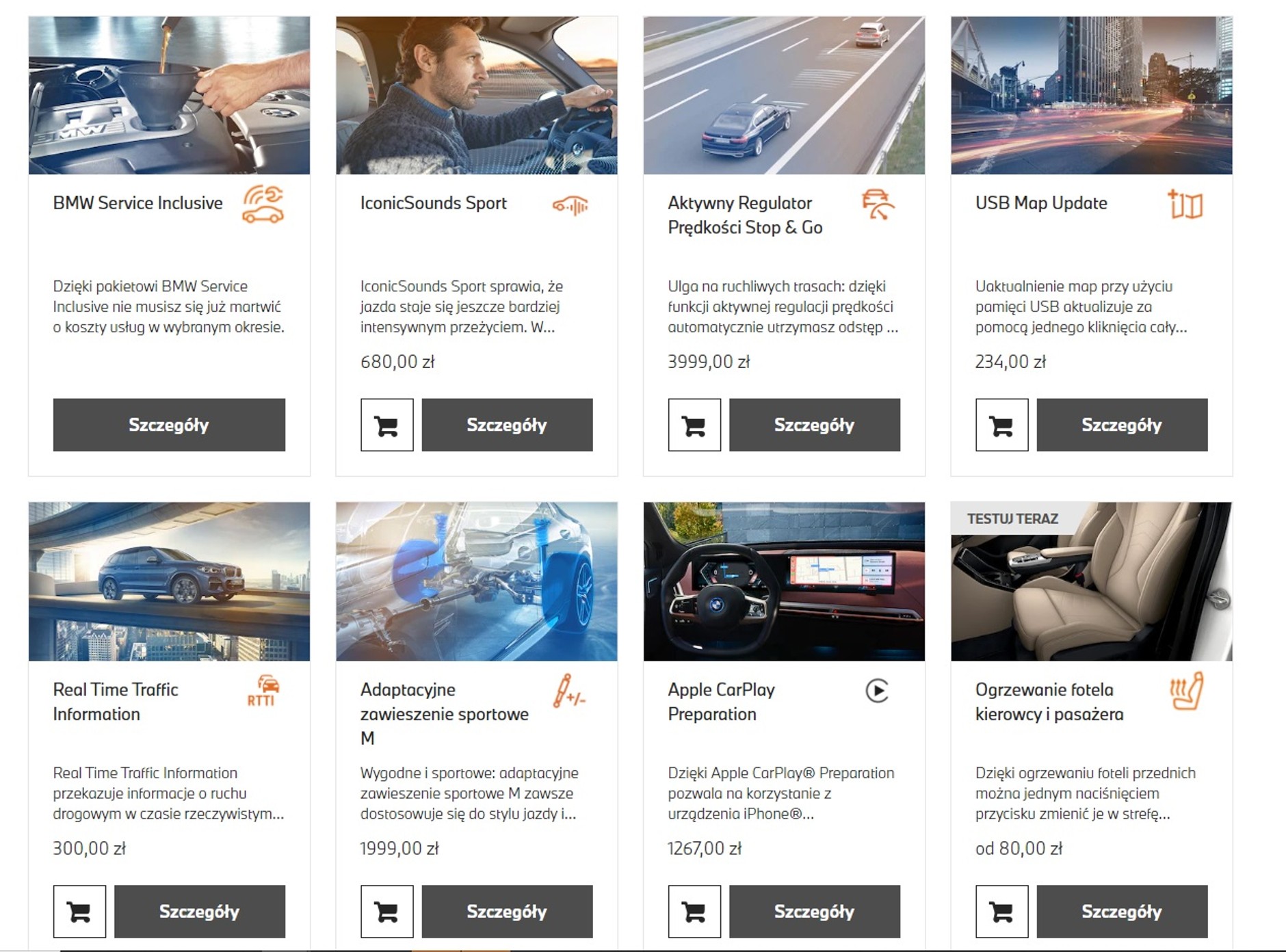The width and height of the screenshot is (1286, 952).
Task: Click the USB map update icon
Action: click(x=1185, y=204)
